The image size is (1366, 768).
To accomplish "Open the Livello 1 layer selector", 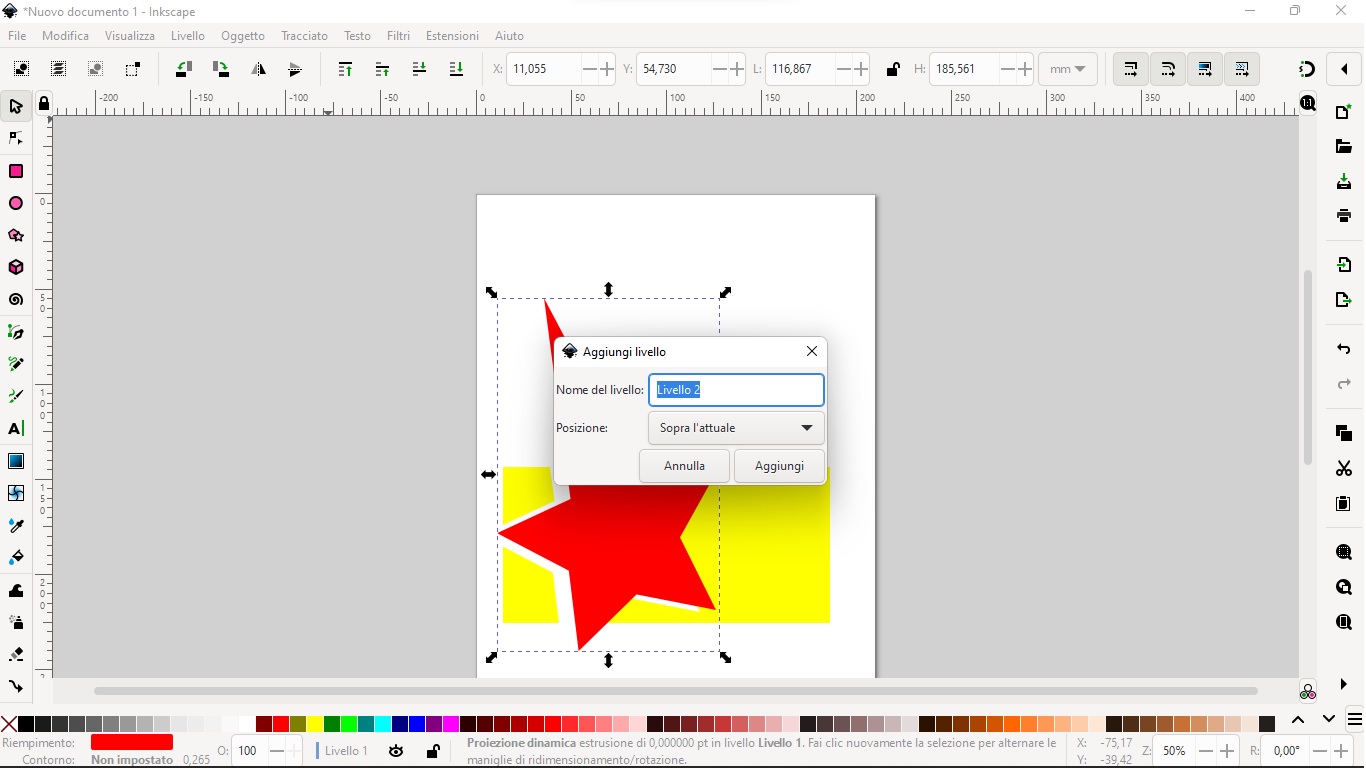I will click(345, 751).
